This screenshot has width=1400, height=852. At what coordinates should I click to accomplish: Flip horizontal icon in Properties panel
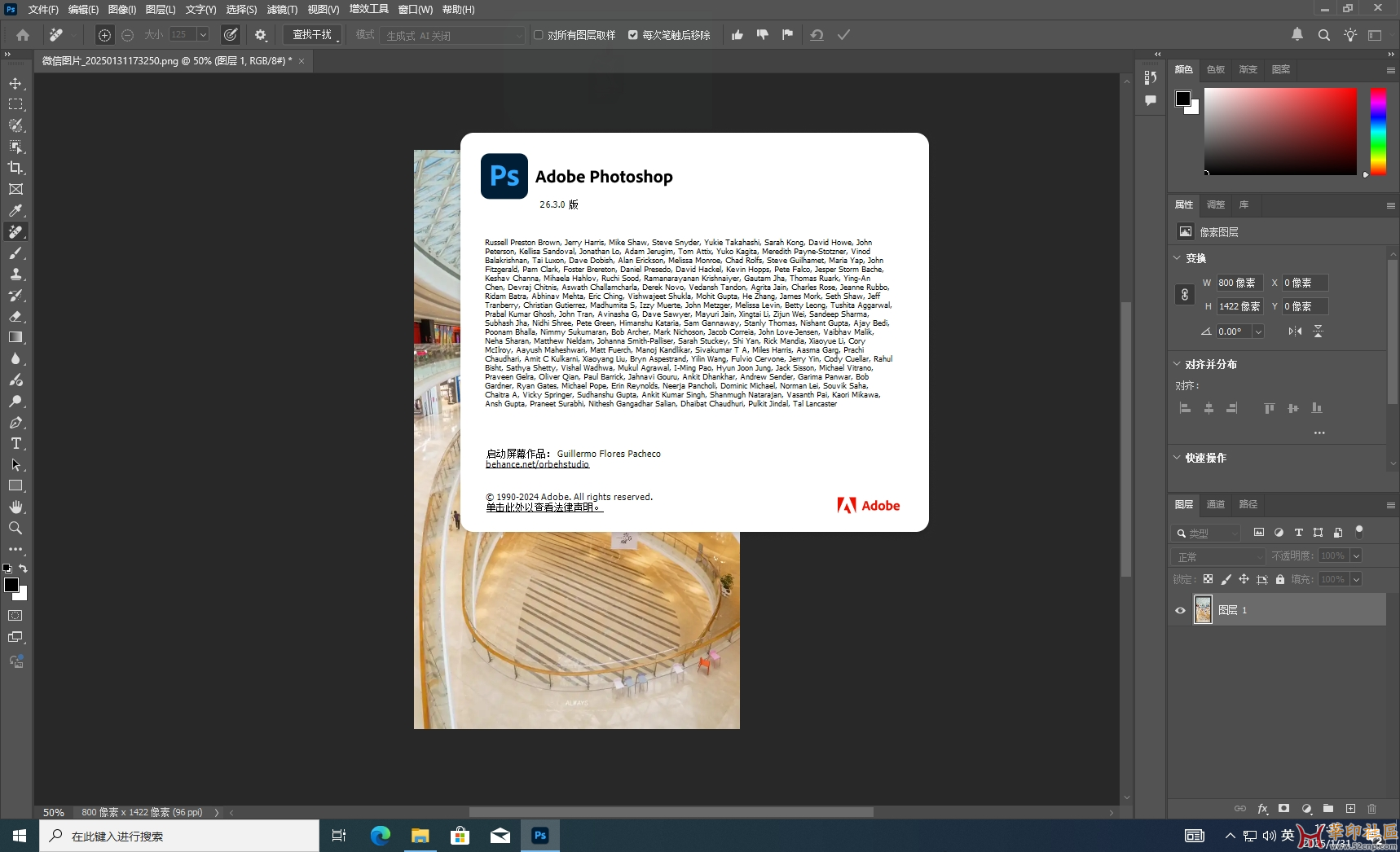coord(1296,332)
